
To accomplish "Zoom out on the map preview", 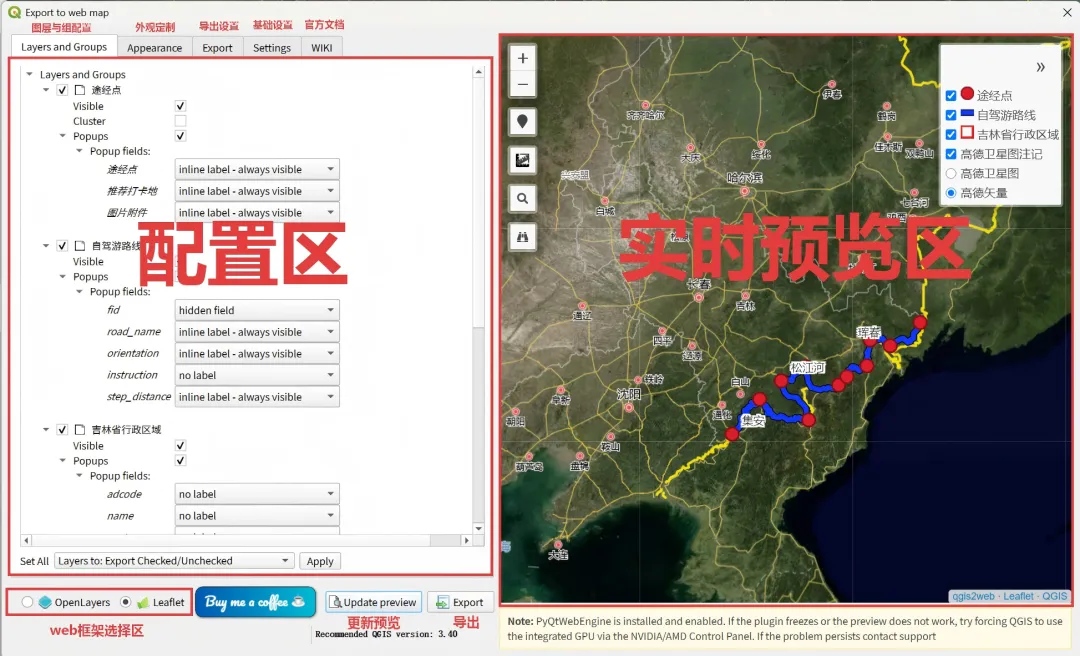I will coord(523,85).
